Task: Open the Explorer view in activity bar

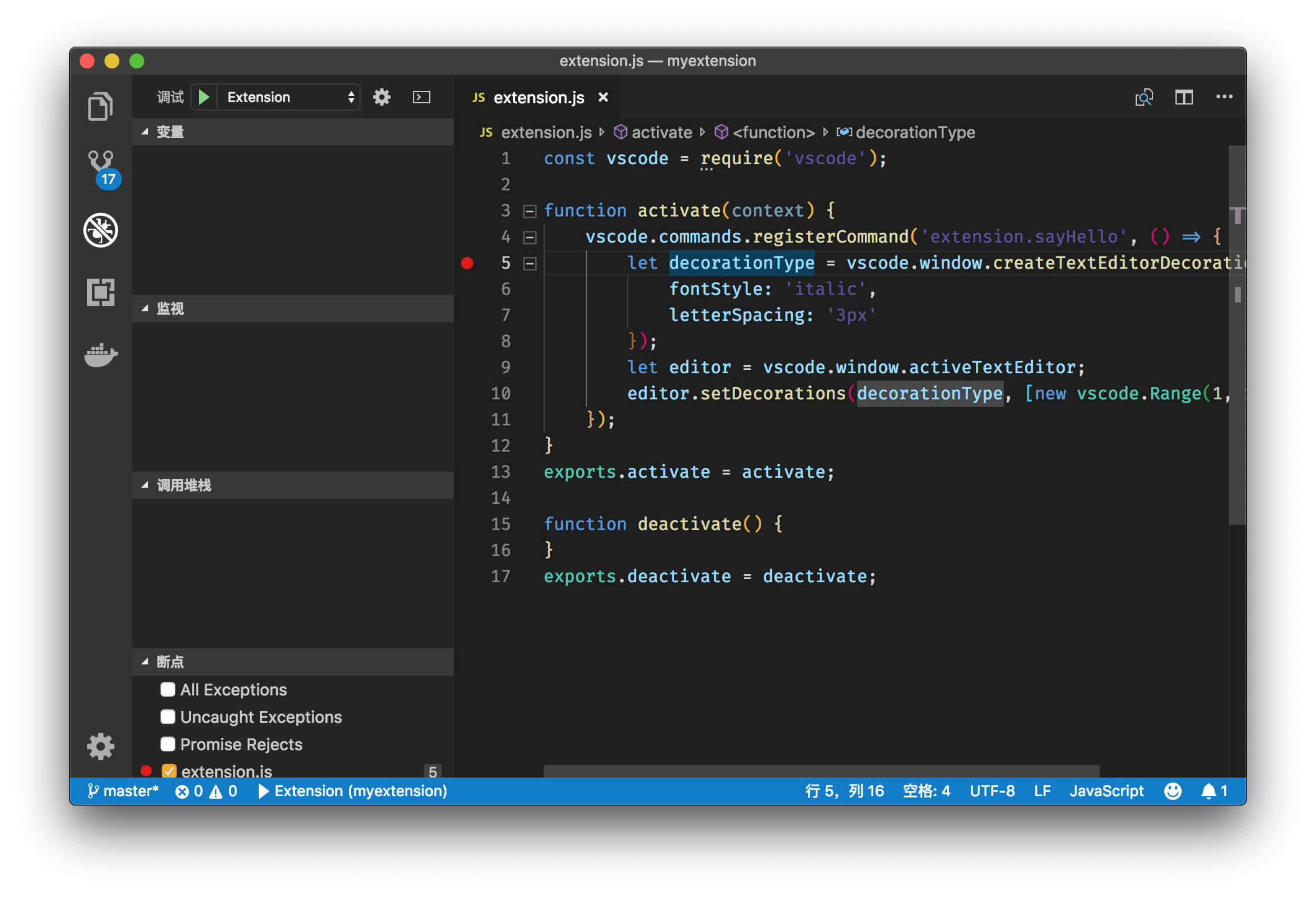Action: tap(100, 106)
